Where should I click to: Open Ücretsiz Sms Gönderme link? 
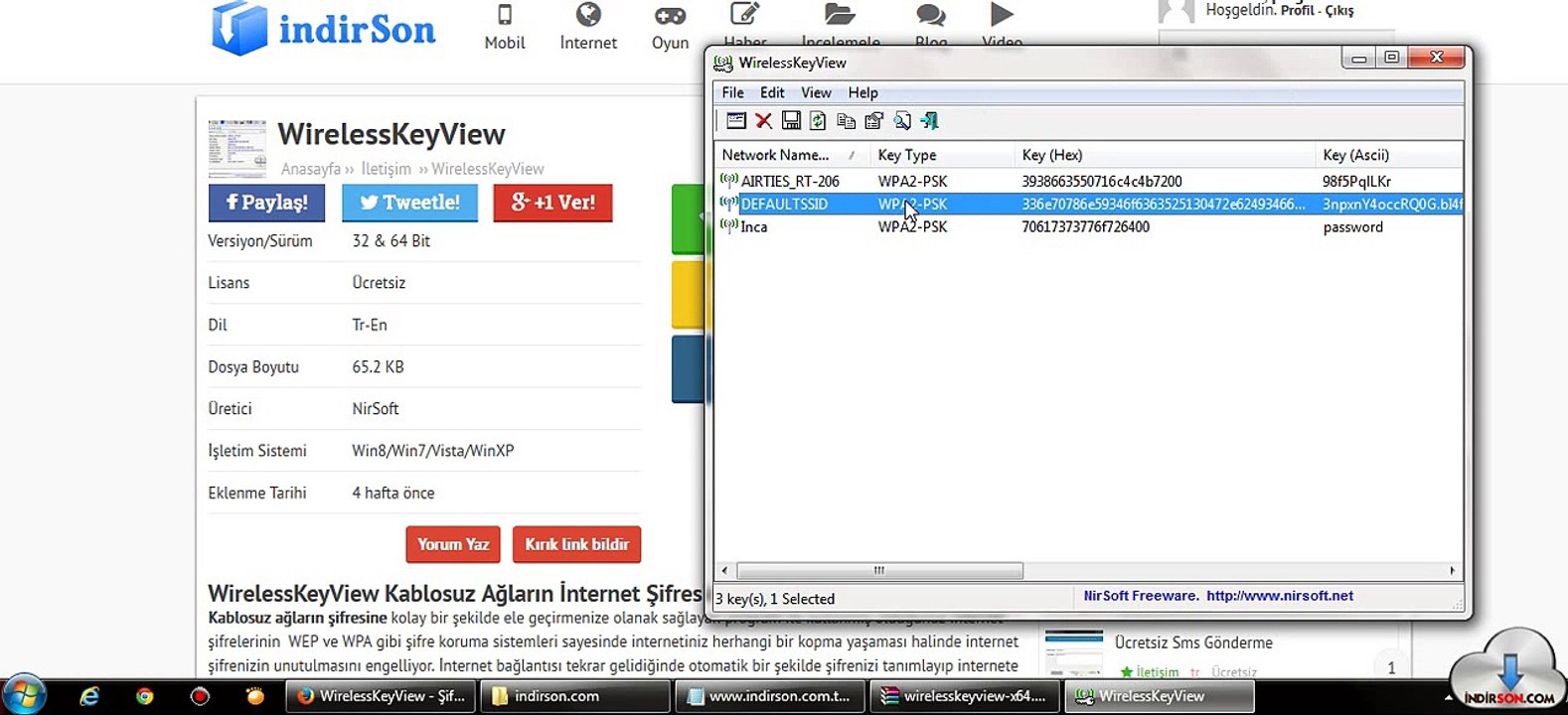(x=1193, y=643)
